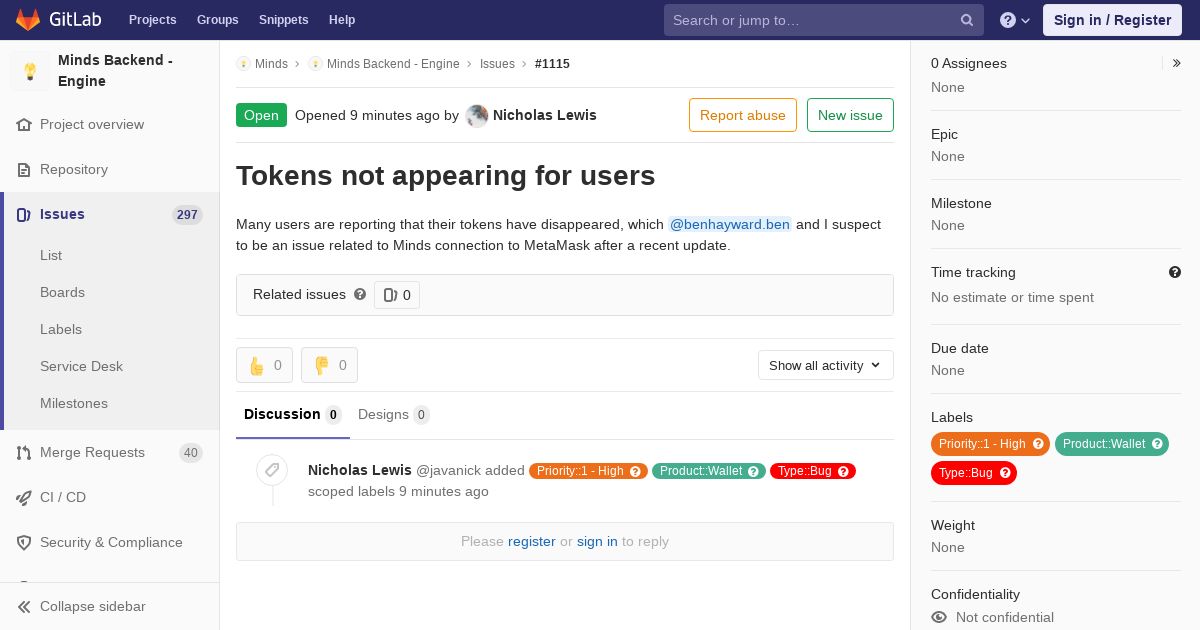Click the search magnifier icon

[x=967, y=20]
